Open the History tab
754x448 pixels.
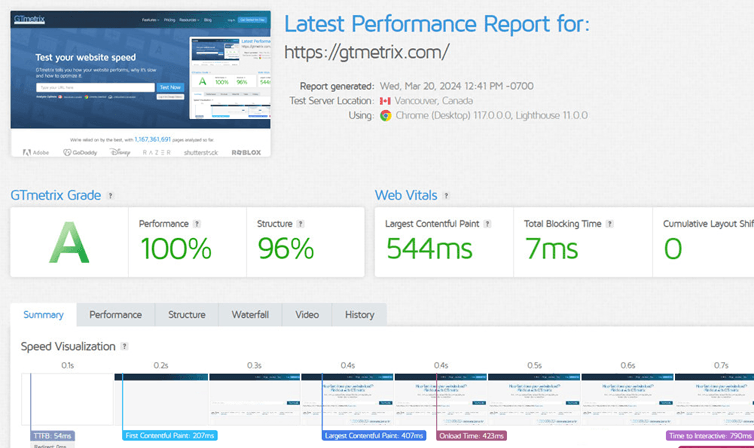coord(359,315)
